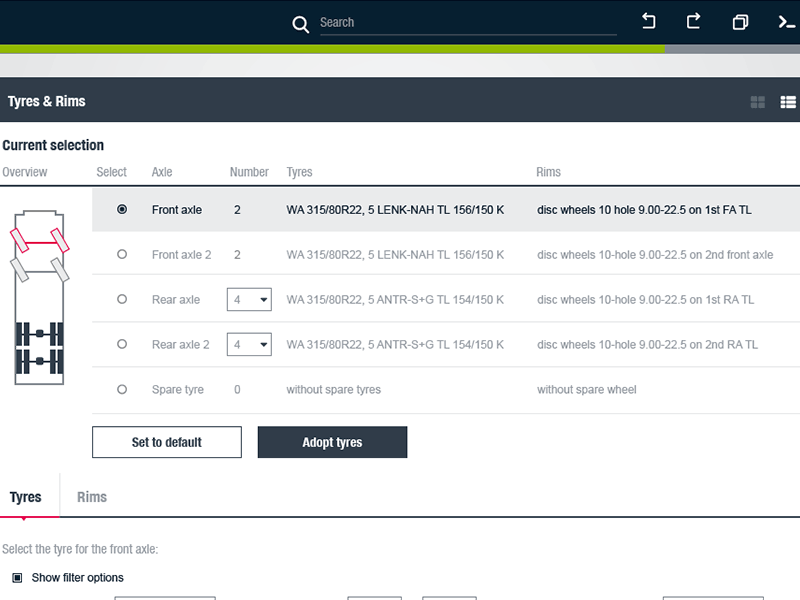Viewport: 800px width, 600px height.
Task: Open Rear axle 2 number dropdown
Action: point(249,344)
